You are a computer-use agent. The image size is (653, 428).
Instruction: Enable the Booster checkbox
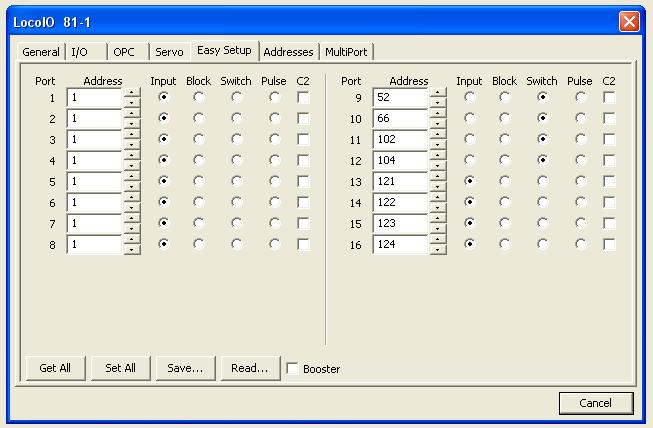click(292, 368)
